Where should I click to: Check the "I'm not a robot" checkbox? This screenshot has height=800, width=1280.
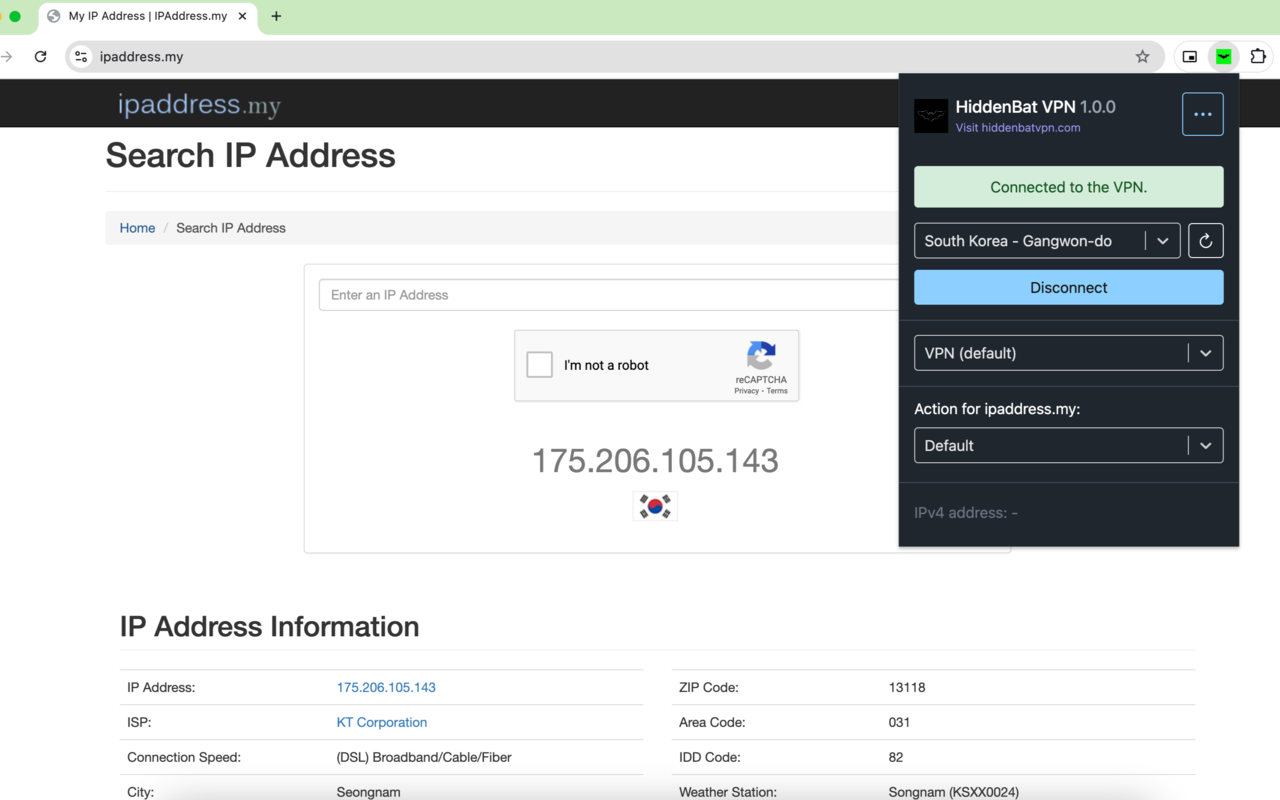click(540, 365)
